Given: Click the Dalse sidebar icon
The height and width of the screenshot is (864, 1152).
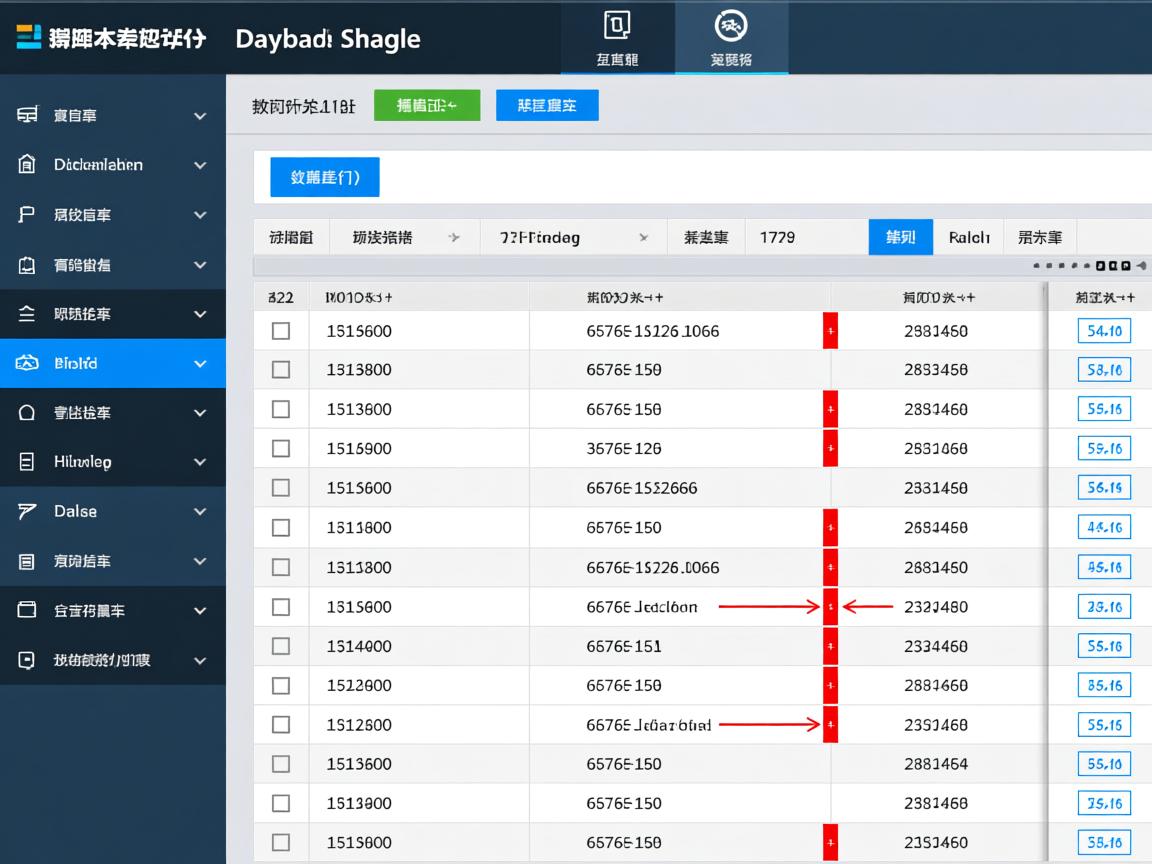Looking at the screenshot, I should click(x=27, y=511).
